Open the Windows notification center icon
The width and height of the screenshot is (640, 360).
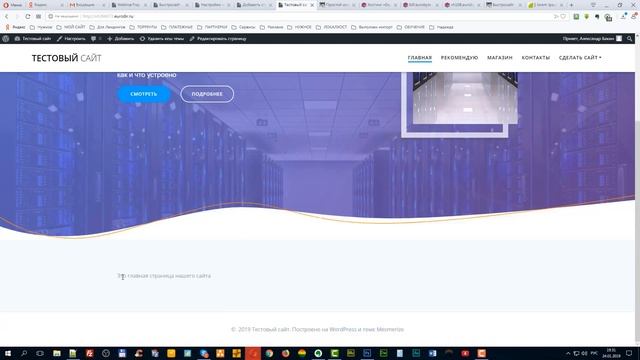tap(629, 353)
